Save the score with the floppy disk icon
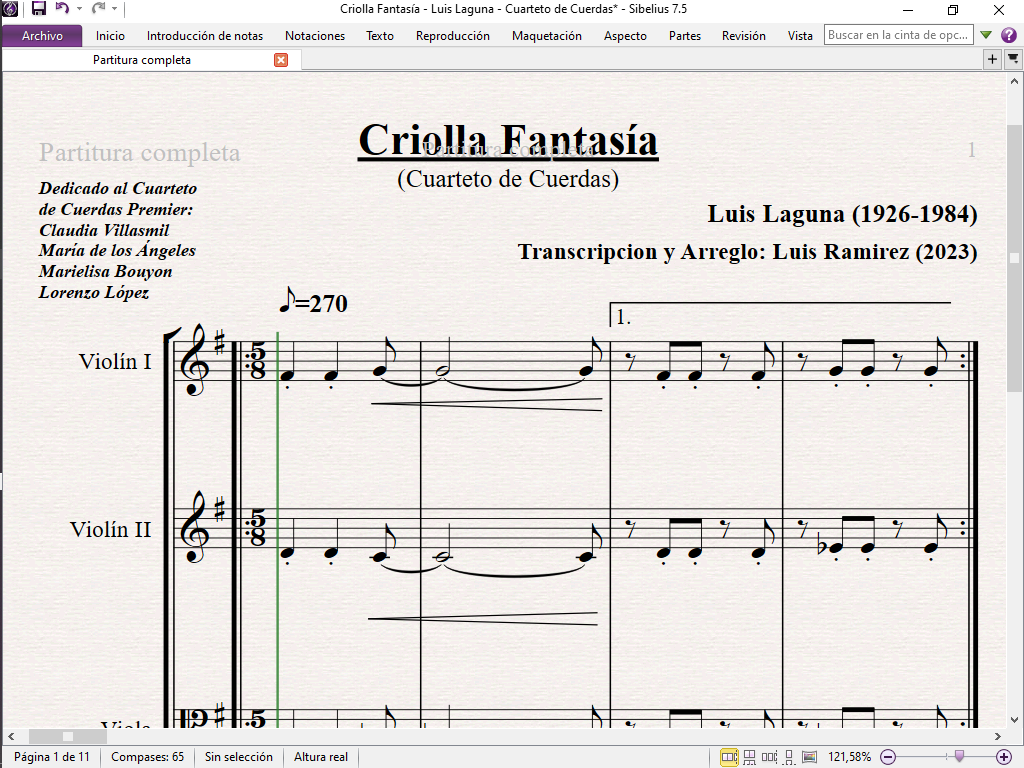The width and height of the screenshot is (1024, 768). pyautogui.click(x=39, y=8)
